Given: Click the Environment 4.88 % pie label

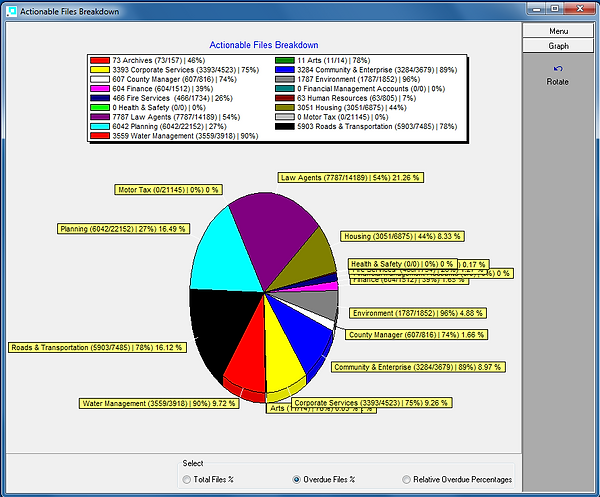Looking at the screenshot, I should [417, 313].
